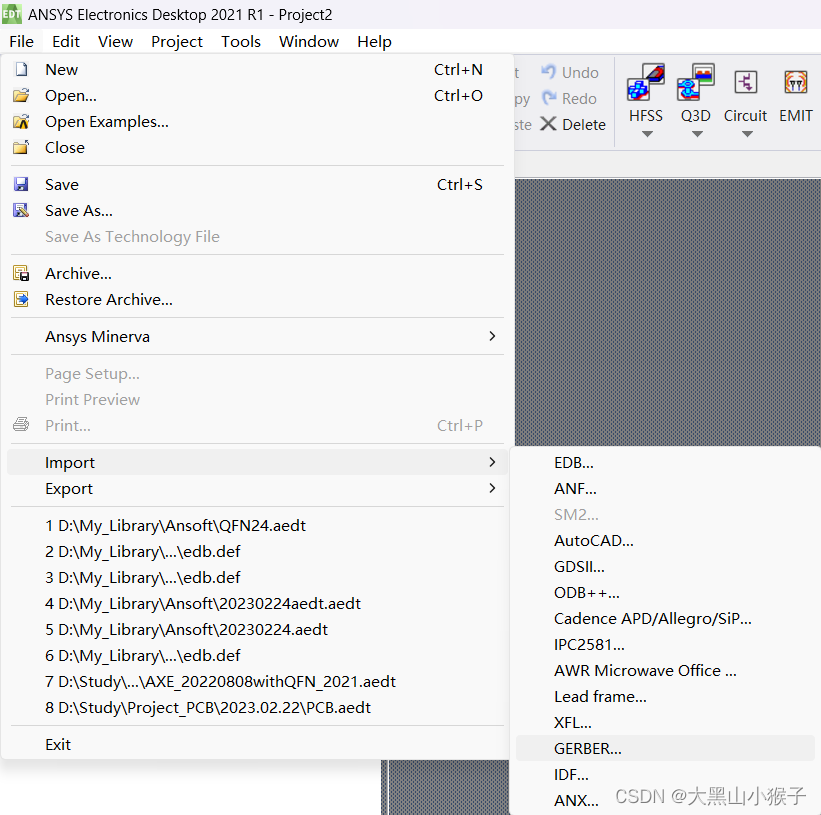
Task: Open recent file 3 edb.def
Action: click(257, 577)
